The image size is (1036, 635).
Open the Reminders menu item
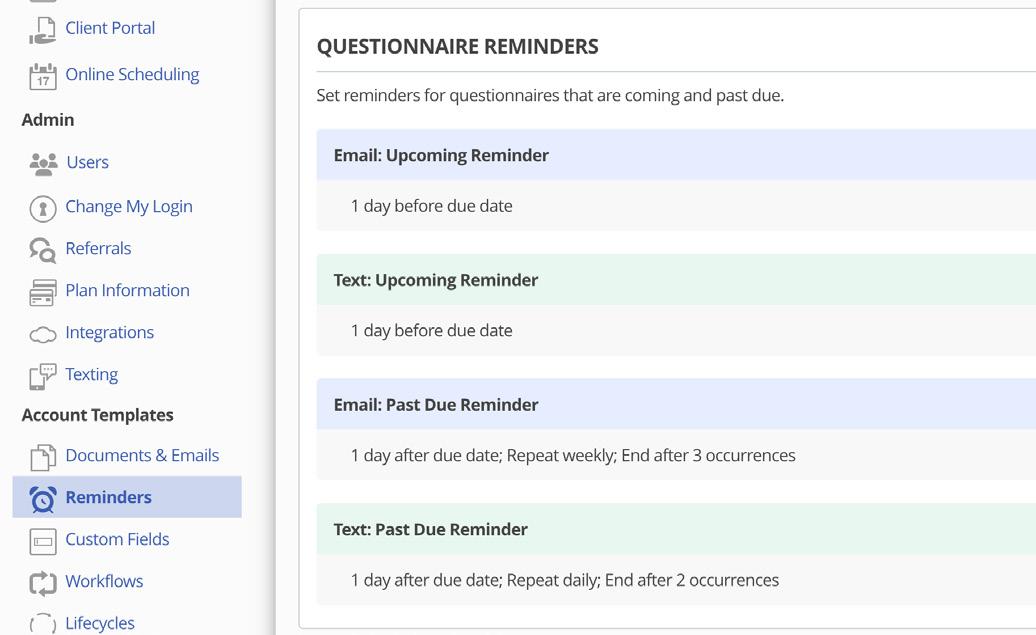coord(108,497)
